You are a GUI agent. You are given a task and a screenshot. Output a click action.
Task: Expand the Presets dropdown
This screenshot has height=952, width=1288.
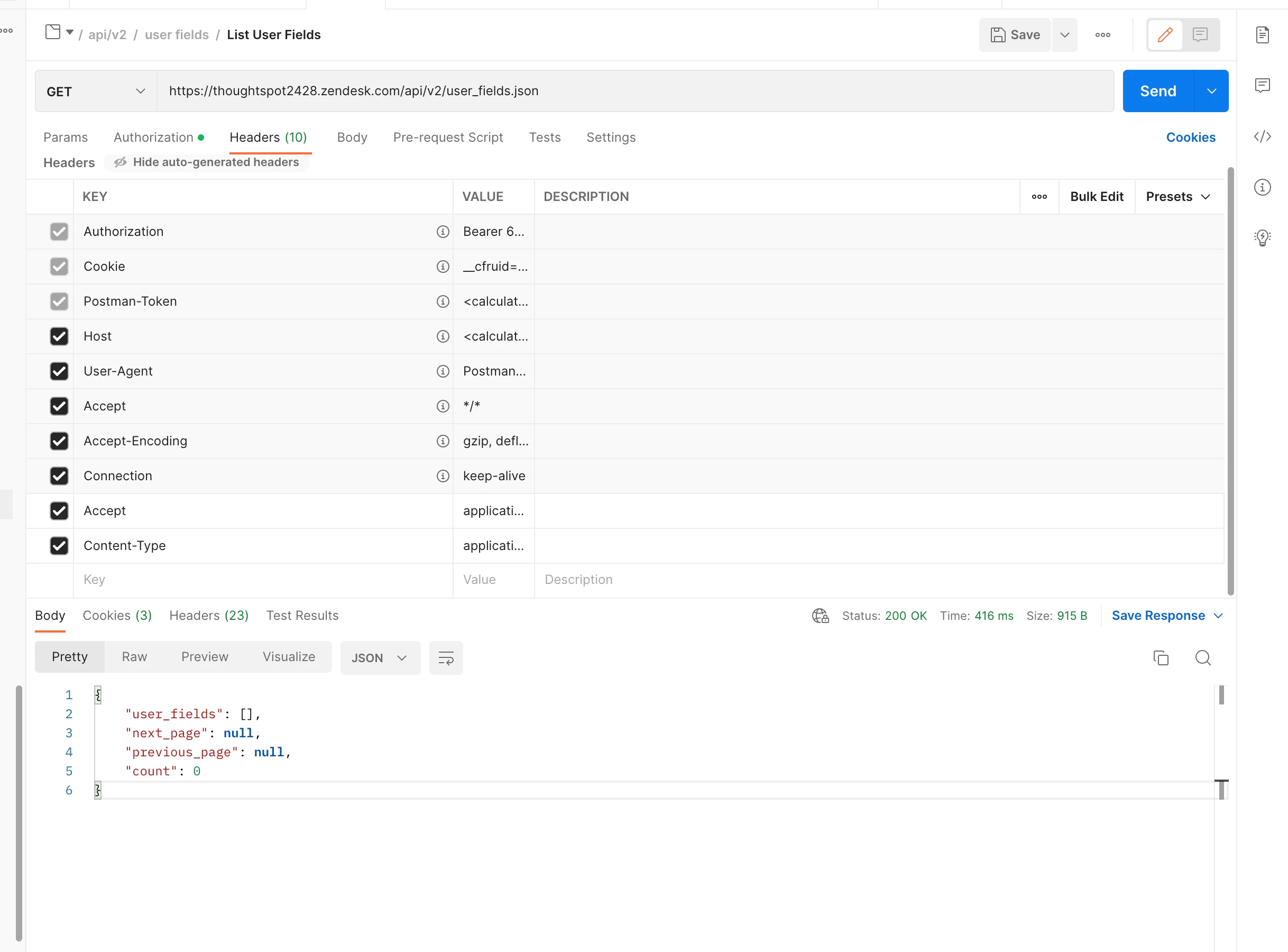1178,197
